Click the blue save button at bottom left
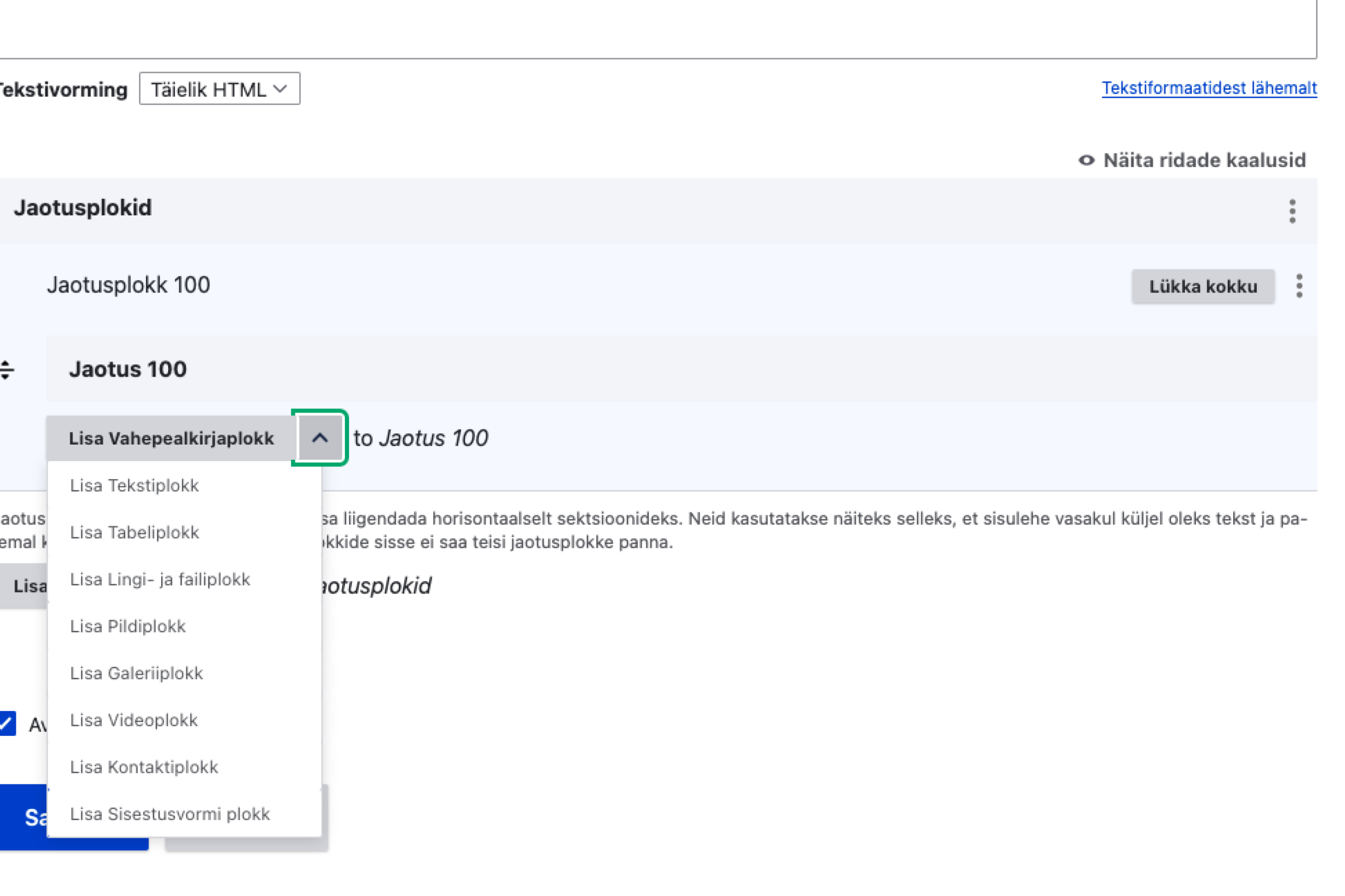 [x=23, y=817]
